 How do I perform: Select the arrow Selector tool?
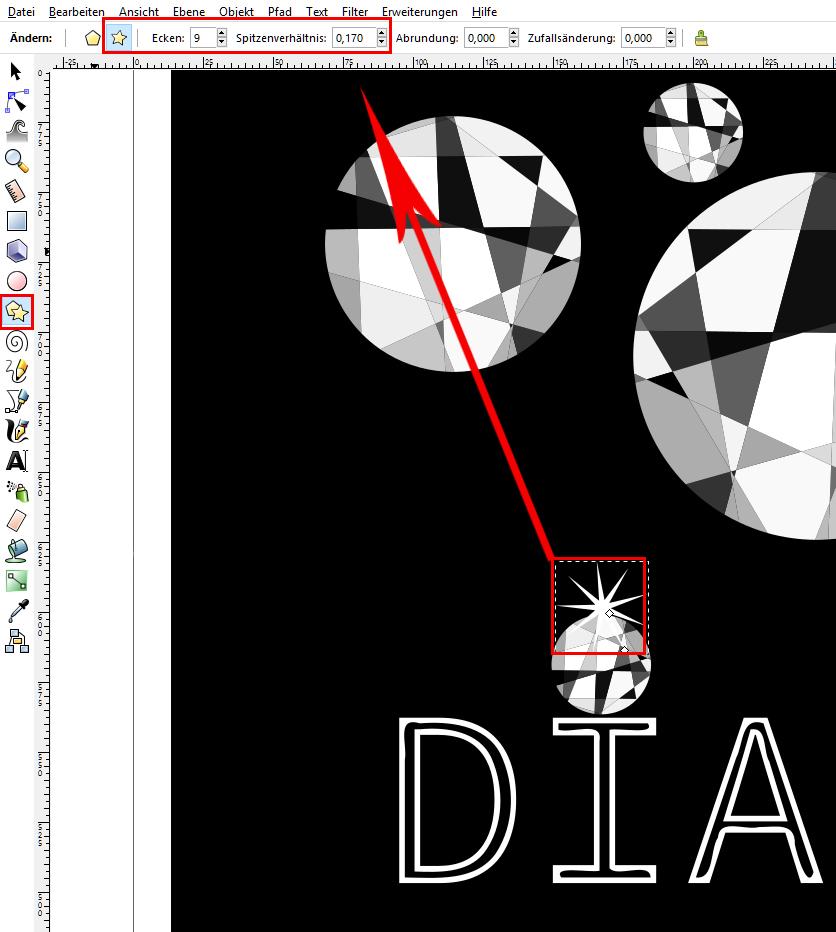[x=16, y=71]
